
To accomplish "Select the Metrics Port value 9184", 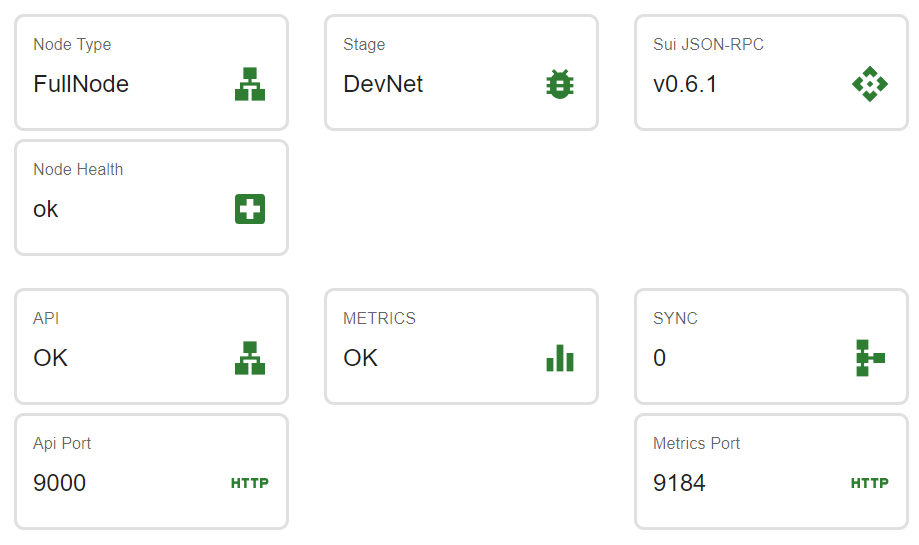I will tap(679, 483).
